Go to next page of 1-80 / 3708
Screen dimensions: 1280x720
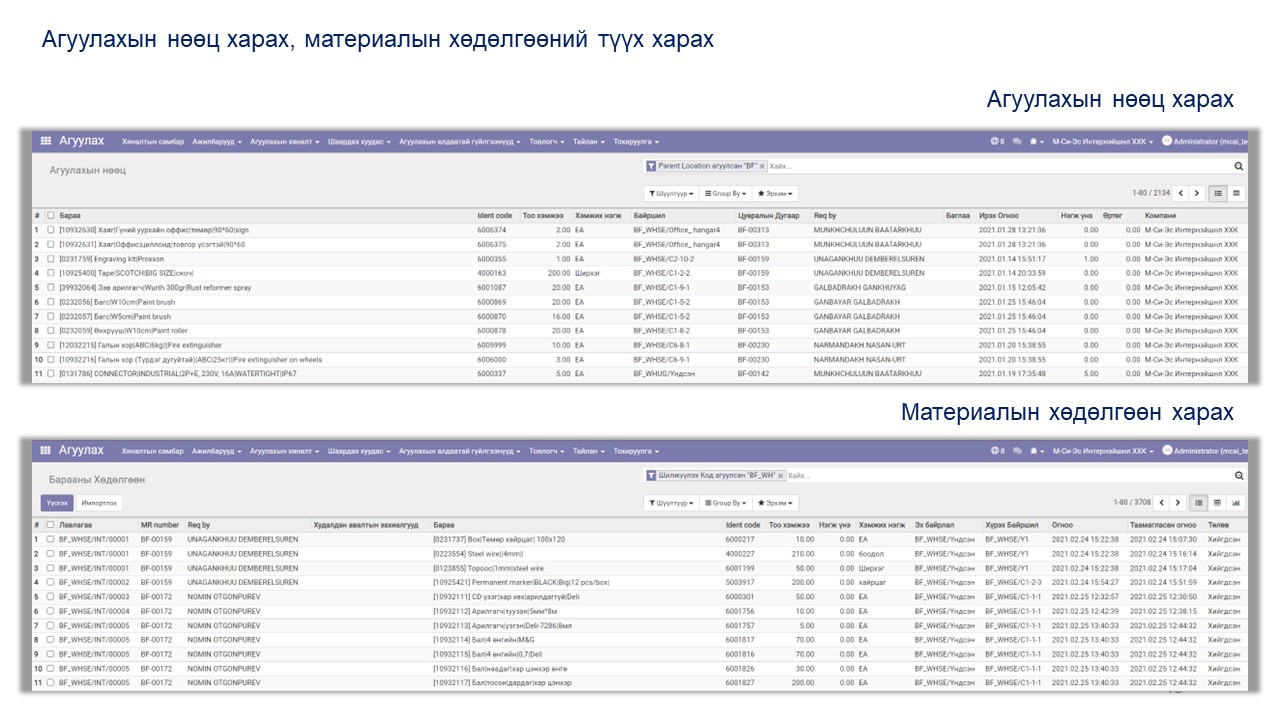click(1178, 502)
